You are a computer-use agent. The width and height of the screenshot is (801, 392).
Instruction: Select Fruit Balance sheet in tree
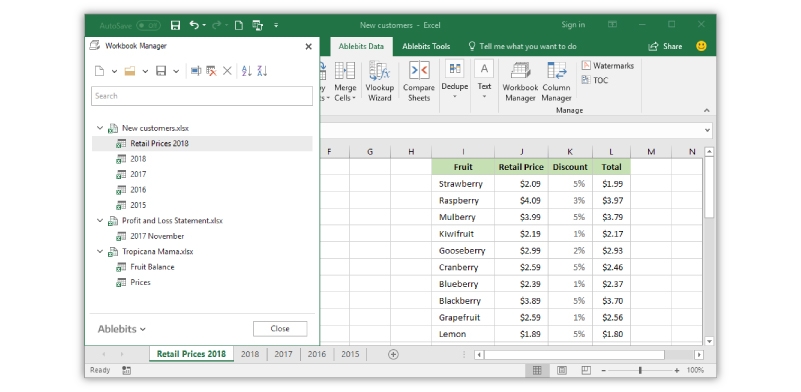click(x=152, y=267)
